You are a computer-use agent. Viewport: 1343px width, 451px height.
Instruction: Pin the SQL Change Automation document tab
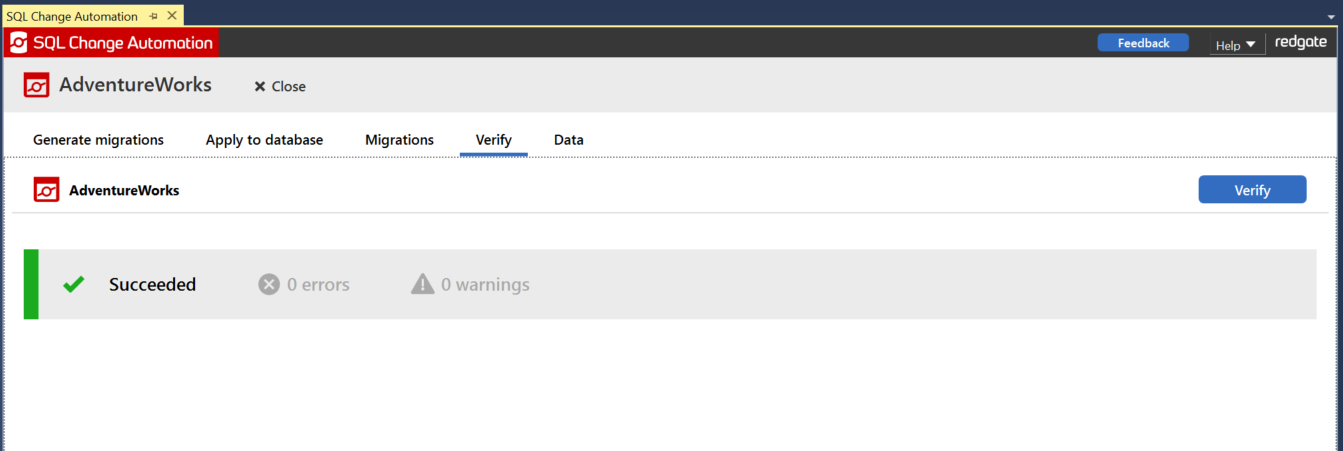point(153,17)
